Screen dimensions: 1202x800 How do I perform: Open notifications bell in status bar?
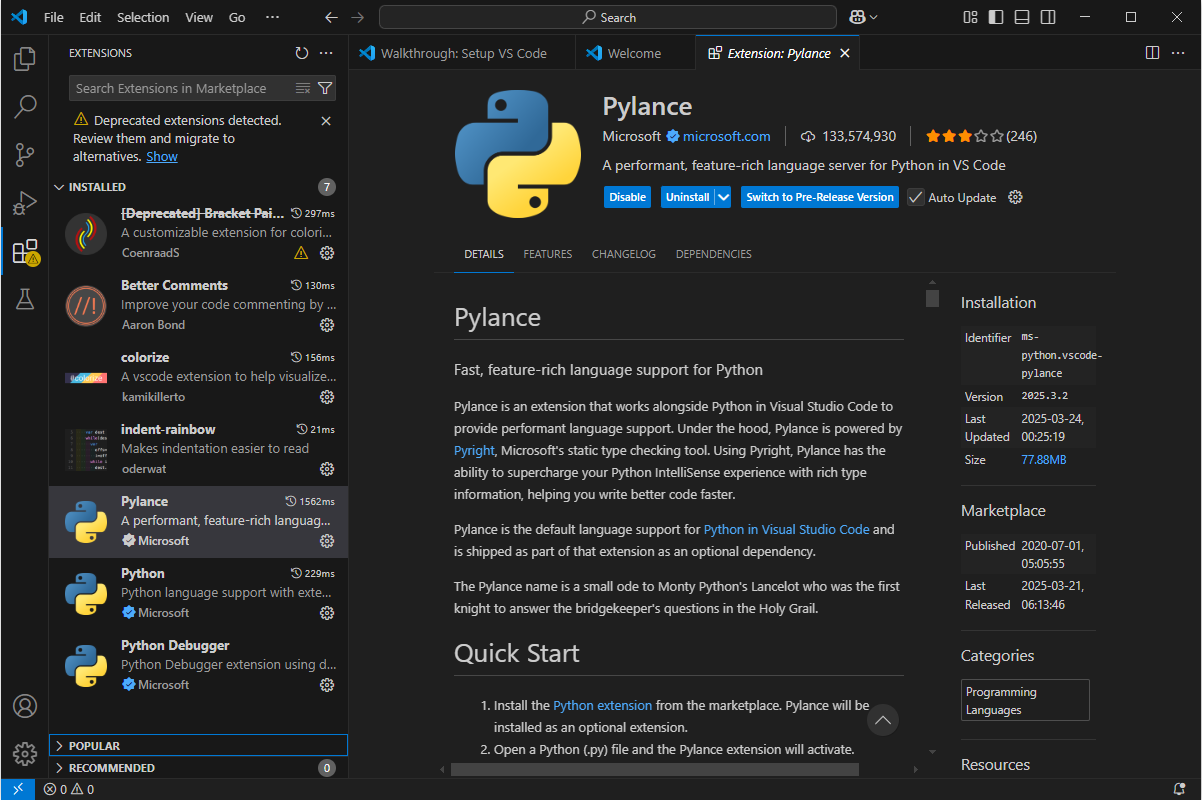[1179, 789]
